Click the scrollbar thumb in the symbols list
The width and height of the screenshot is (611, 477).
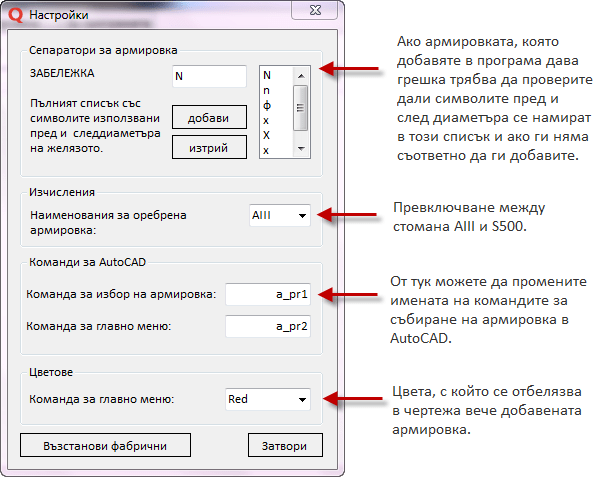[x=301, y=105]
